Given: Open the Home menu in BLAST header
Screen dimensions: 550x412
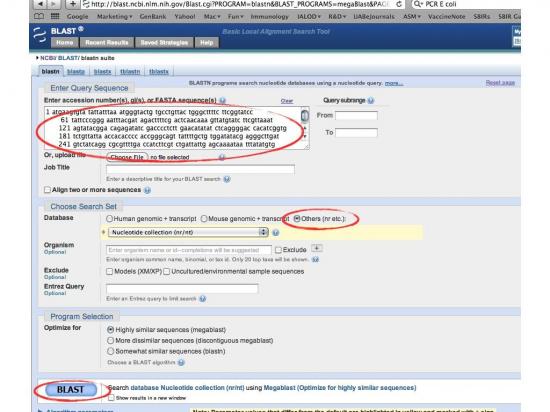Looking at the screenshot, I should pos(65,43).
